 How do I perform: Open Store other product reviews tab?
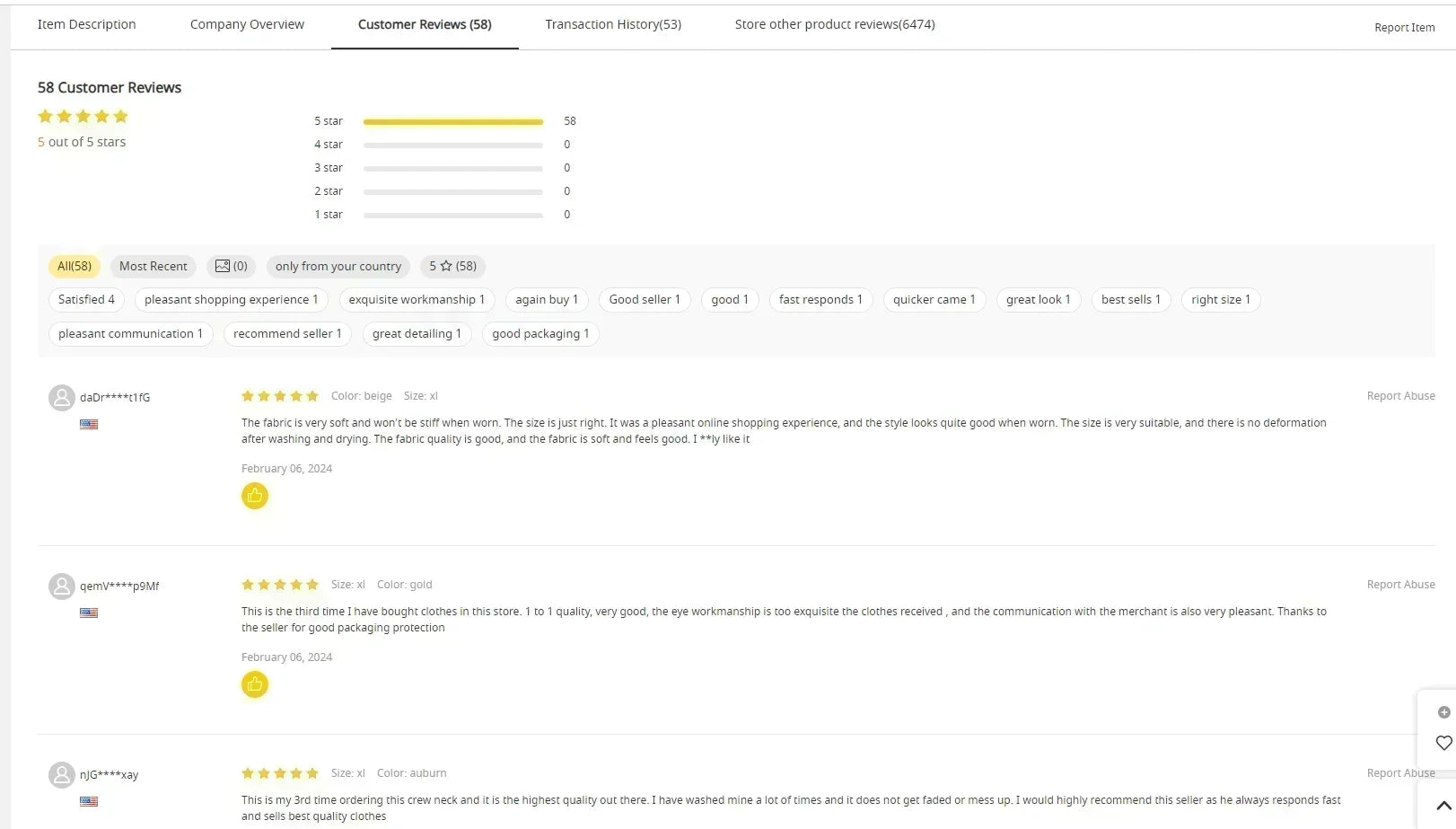click(835, 24)
